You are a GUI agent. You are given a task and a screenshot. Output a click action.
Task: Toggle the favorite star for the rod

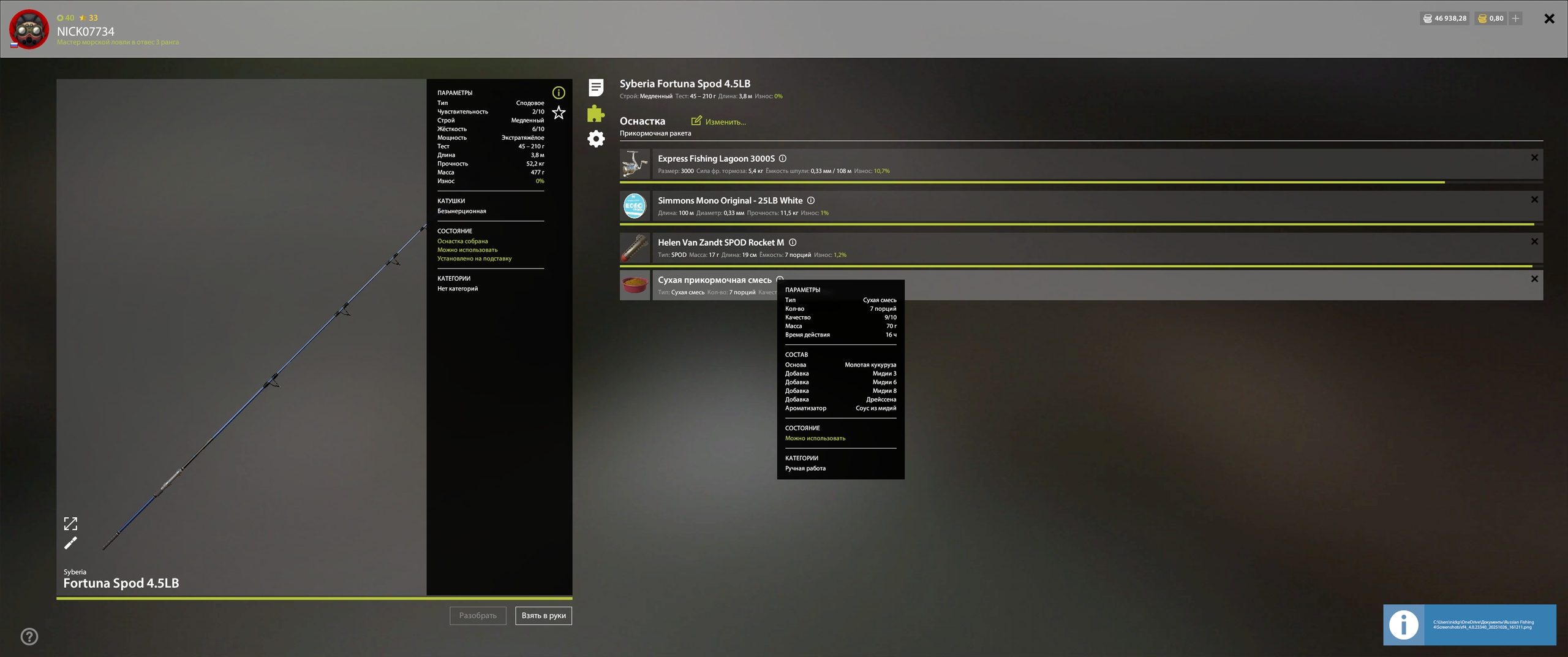pyautogui.click(x=558, y=113)
